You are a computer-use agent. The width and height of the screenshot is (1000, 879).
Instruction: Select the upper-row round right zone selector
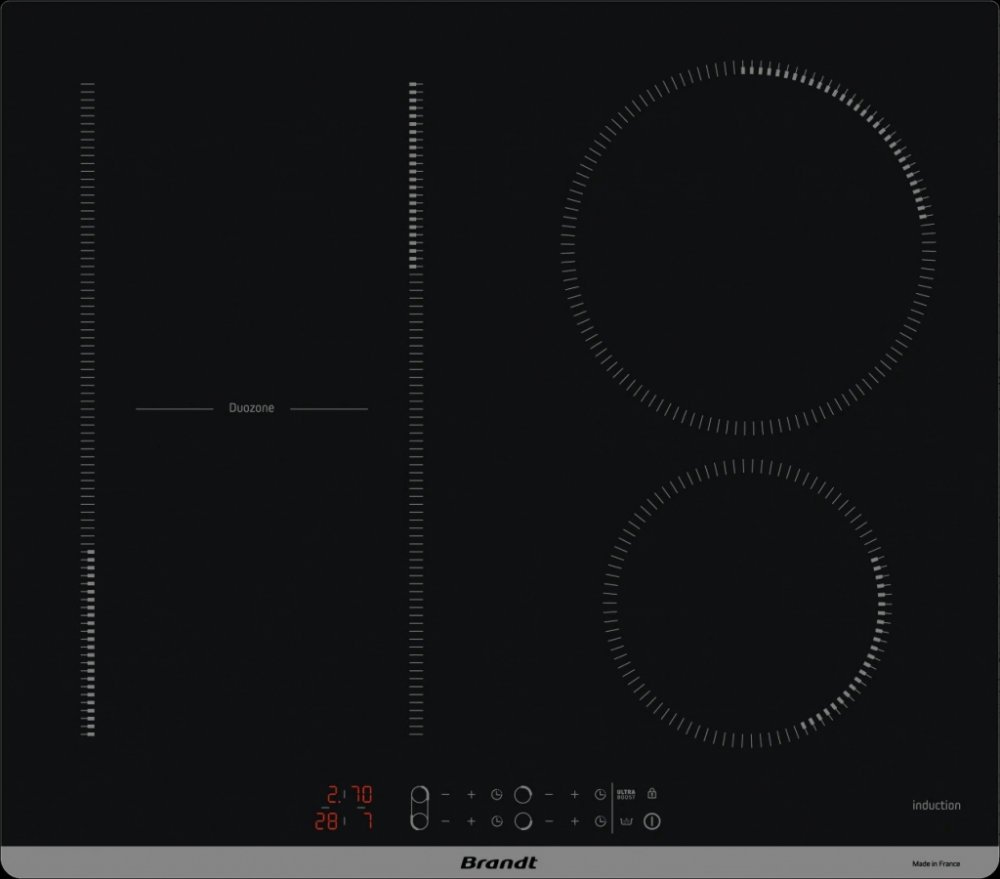[522, 795]
